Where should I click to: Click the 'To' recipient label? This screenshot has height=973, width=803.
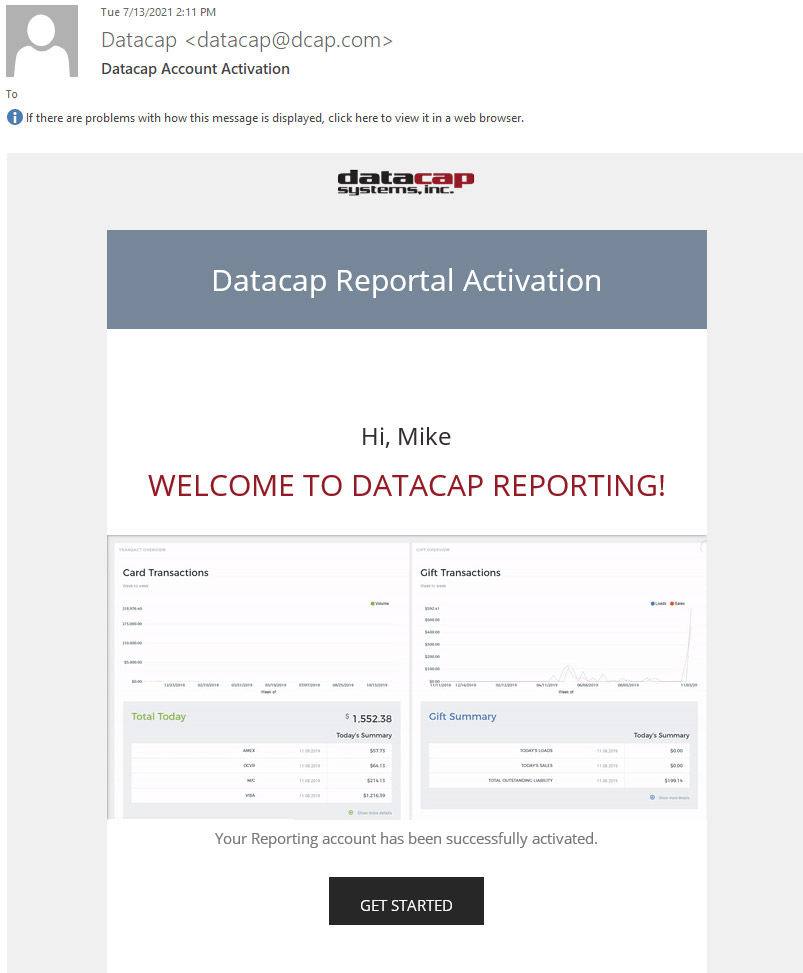(x=12, y=94)
